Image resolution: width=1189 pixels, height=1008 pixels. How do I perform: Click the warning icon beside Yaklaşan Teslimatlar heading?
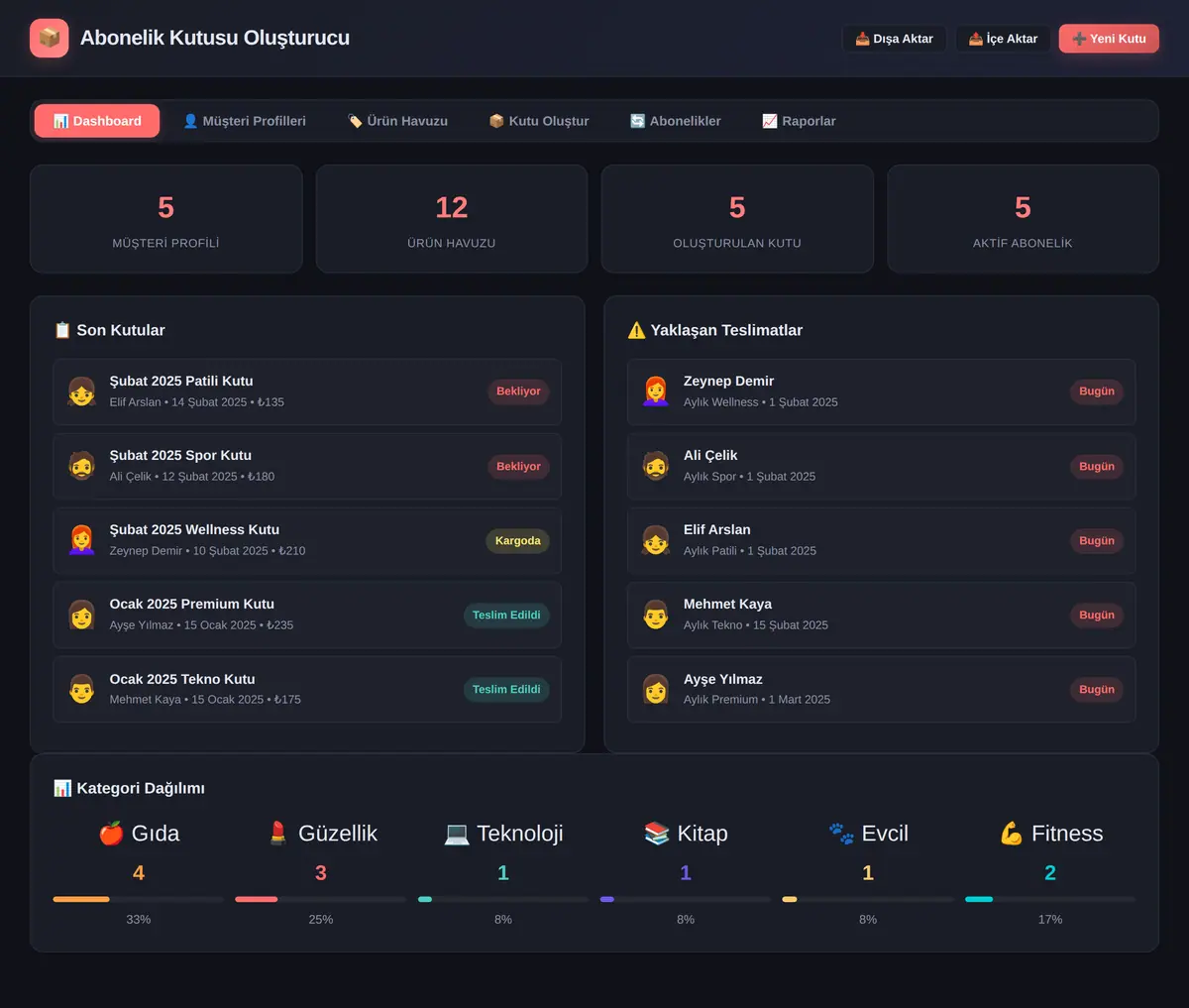click(636, 330)
